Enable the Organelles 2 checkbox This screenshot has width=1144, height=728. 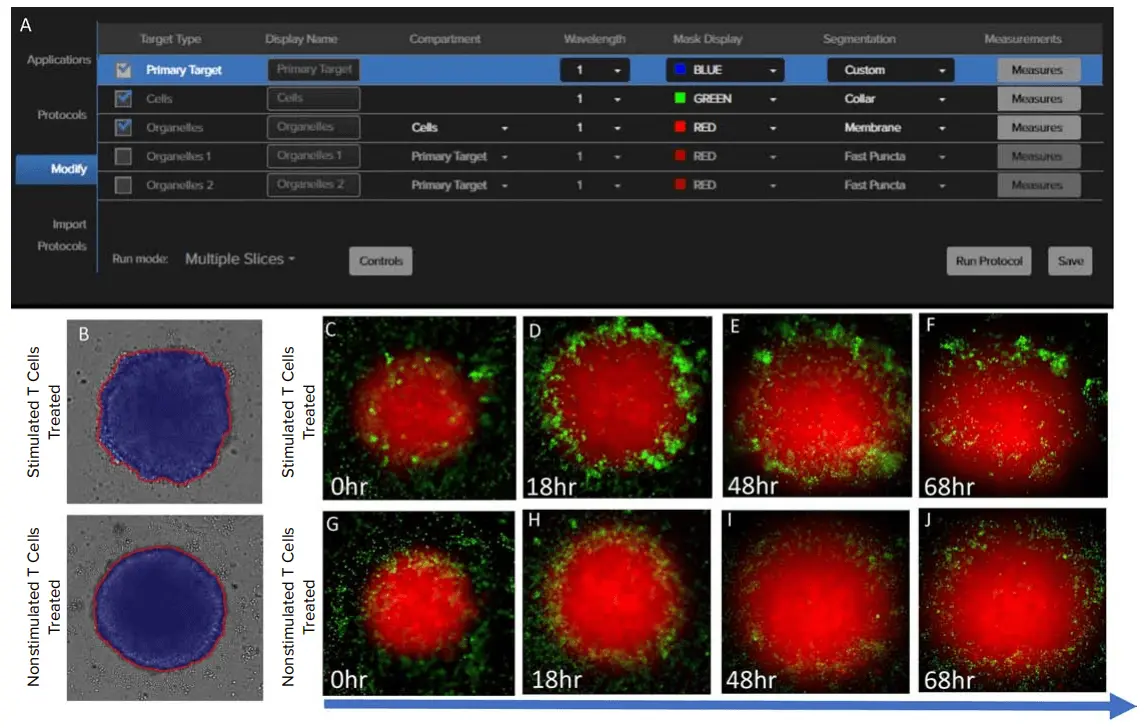tap(123, 185)
